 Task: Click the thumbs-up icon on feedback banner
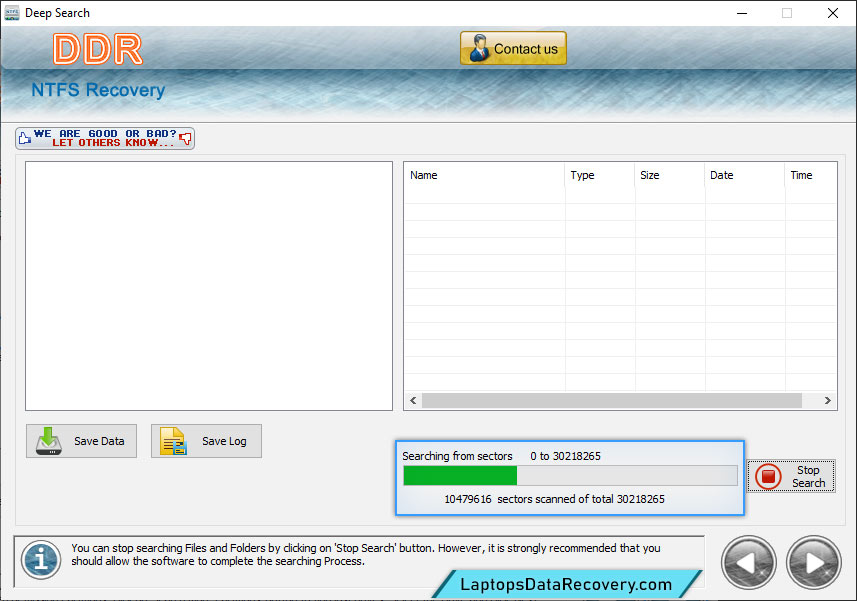25,138
